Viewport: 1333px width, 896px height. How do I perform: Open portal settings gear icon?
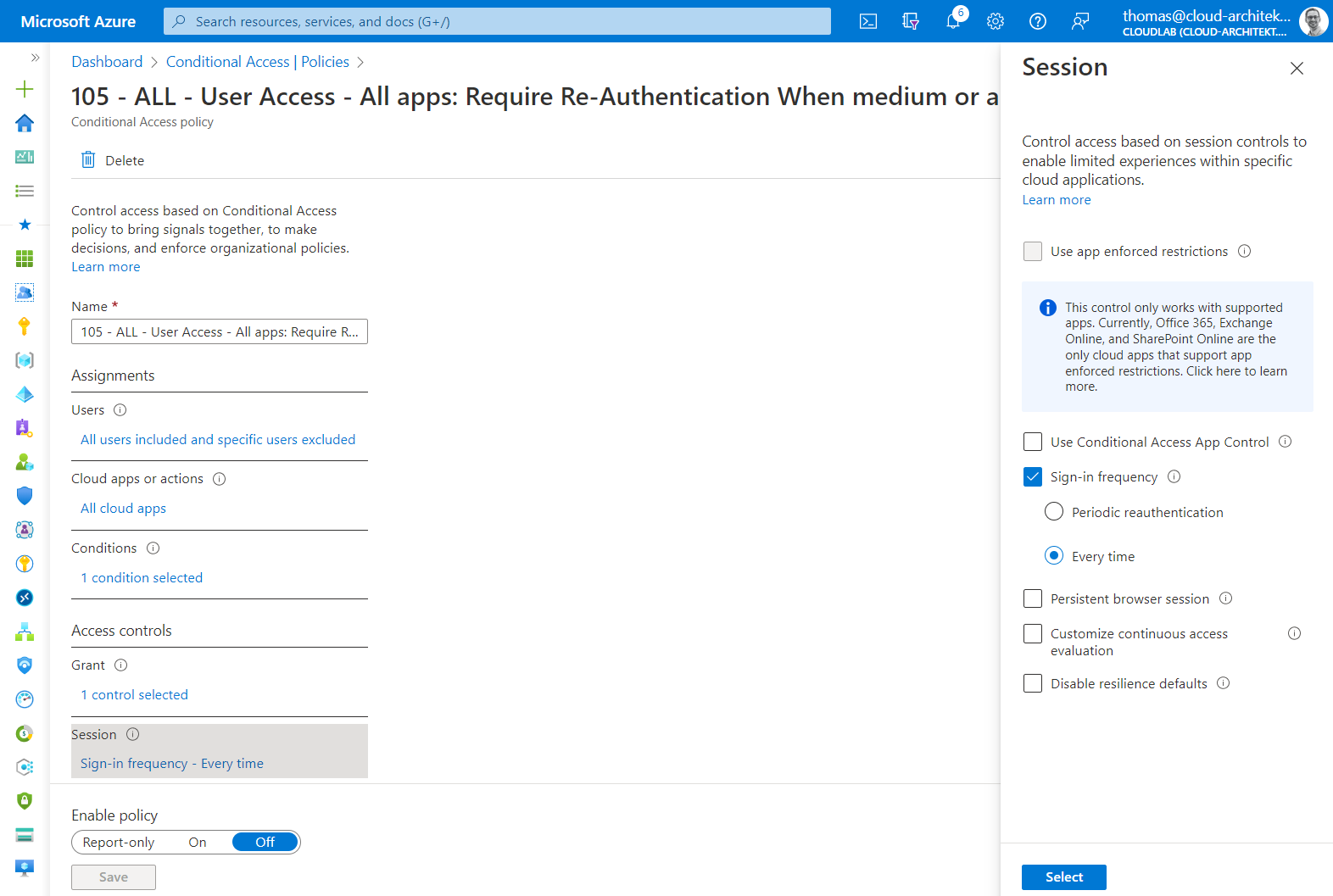[x=996, y=21]
